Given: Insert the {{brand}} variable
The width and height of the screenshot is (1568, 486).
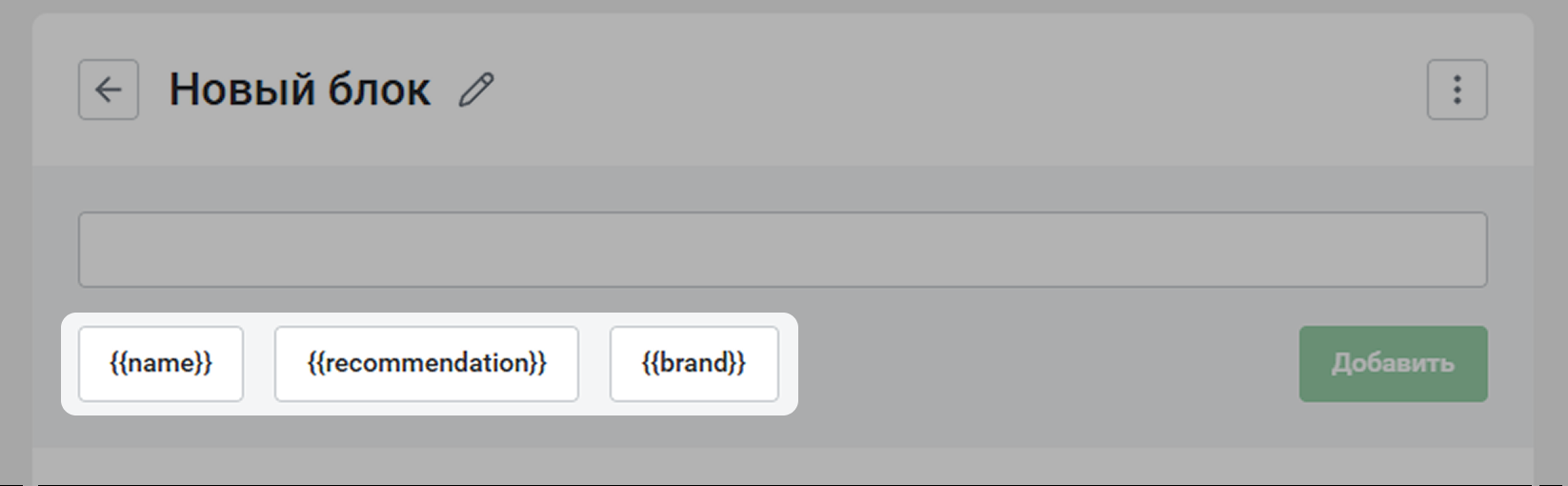Looking at the screenshot, I should pyautogui.click(x=694, y=364).
